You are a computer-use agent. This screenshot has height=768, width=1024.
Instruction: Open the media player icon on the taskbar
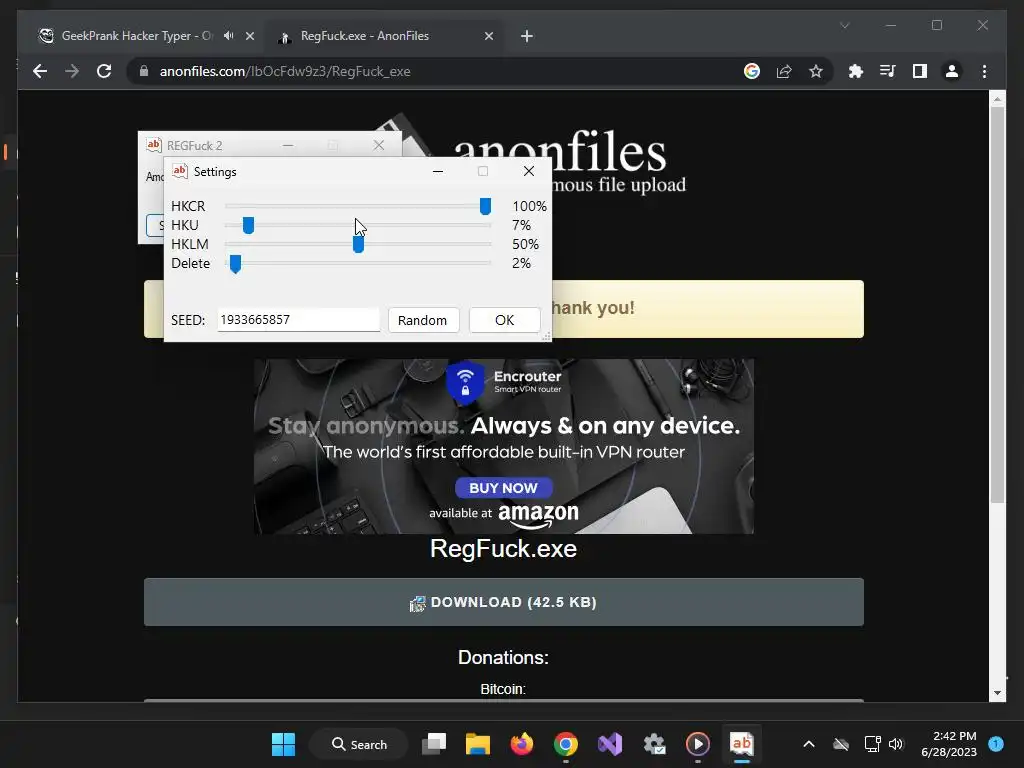tap(697, 744)
